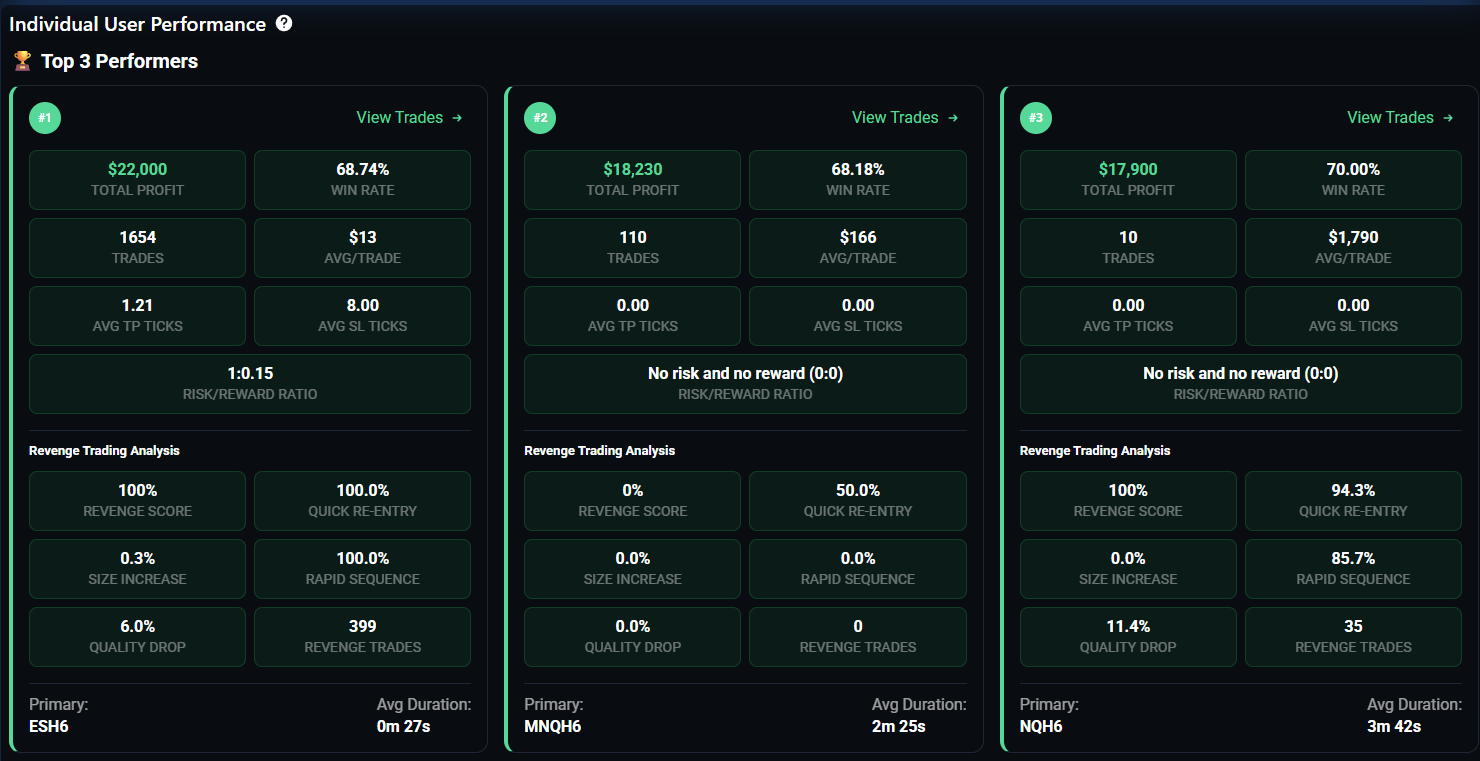The image size is (1480, 761).
Task: Click the 399 Revenge Trades card
Action: coord(362,636)
